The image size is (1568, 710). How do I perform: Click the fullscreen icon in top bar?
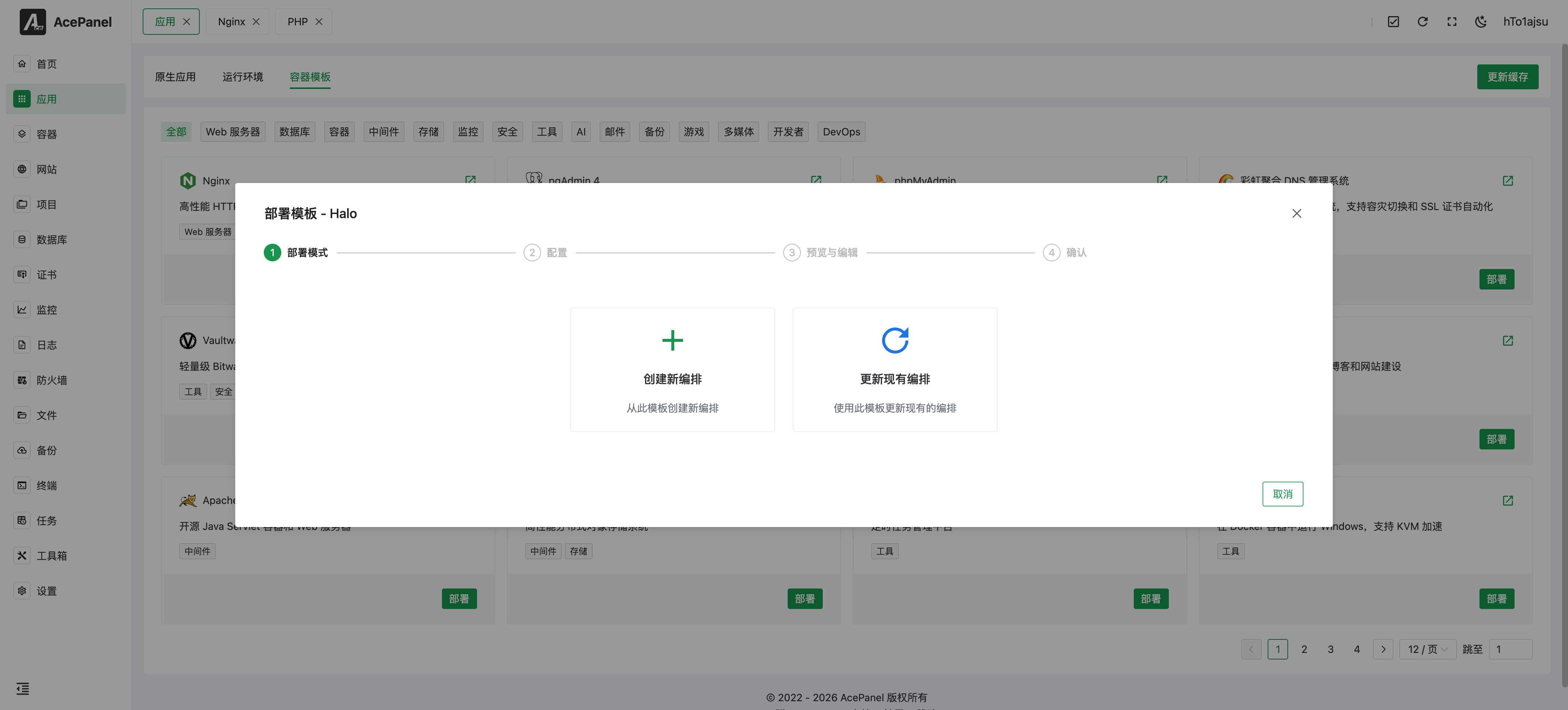[x=1452, y=22]
